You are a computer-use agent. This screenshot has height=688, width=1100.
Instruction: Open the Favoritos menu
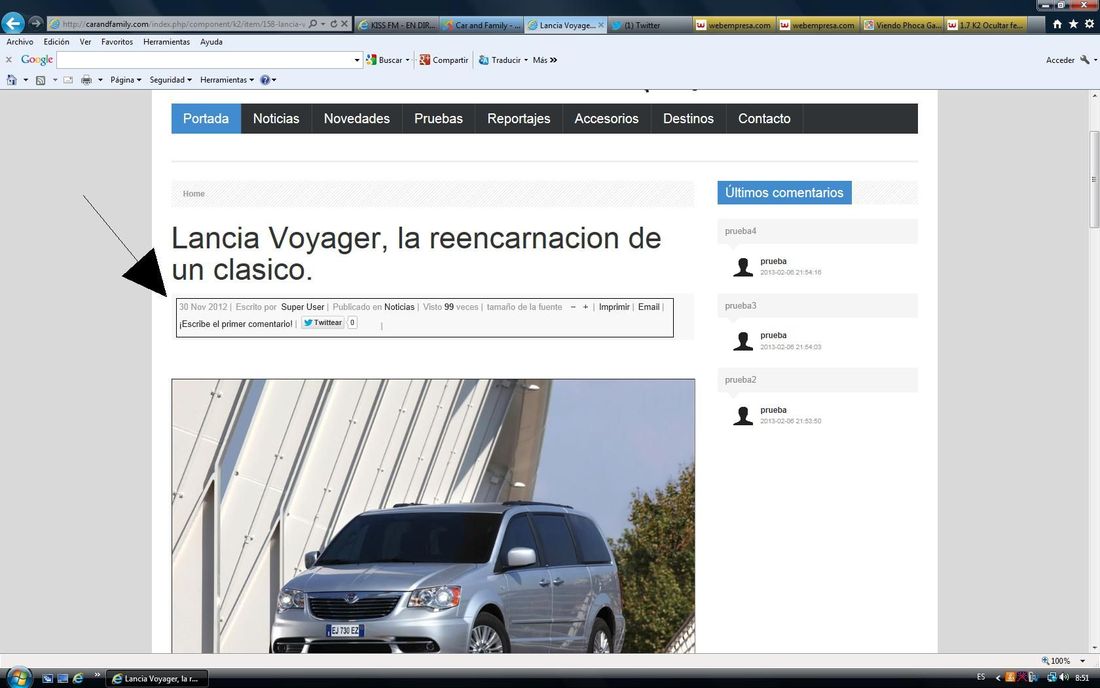[x=116, y=42]
